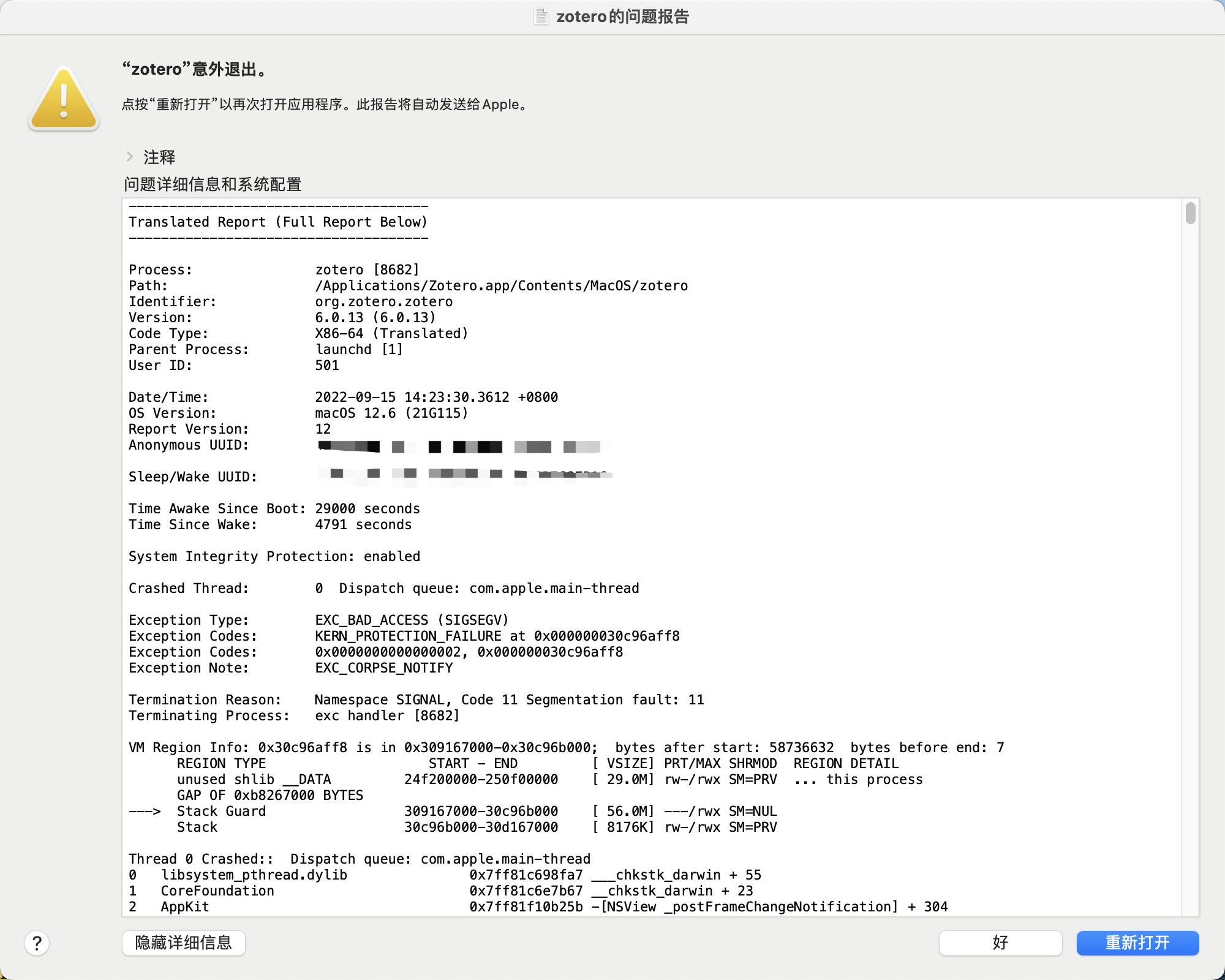Click the exc handler [8682] value
This screenshot has width=1225, height=980.
pos(387,715)
